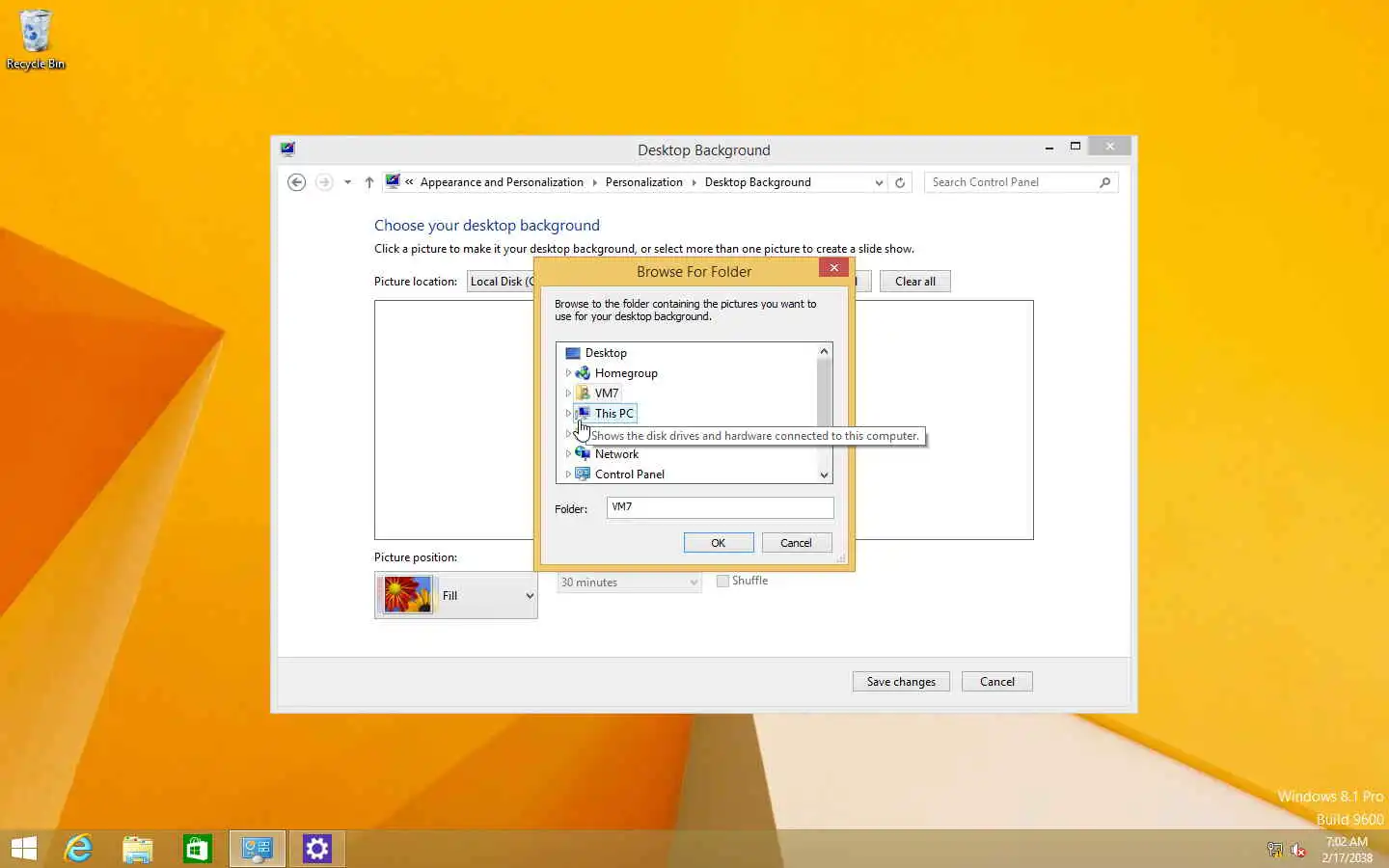1389x868 pixels.
Task: Select This PC in the folder tree
Action: coord(613,414)
